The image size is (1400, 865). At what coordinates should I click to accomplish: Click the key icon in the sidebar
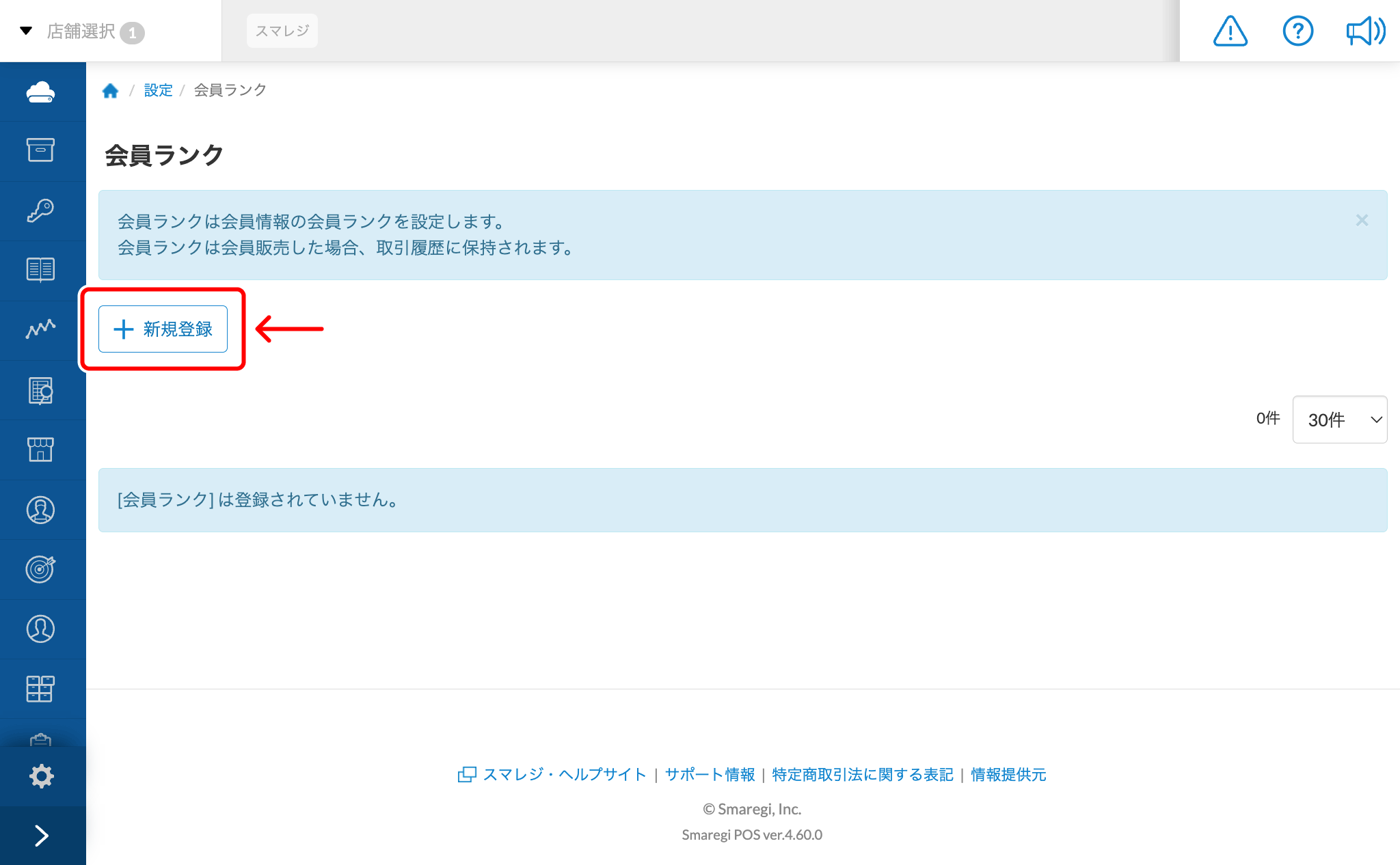pos(42,210)
